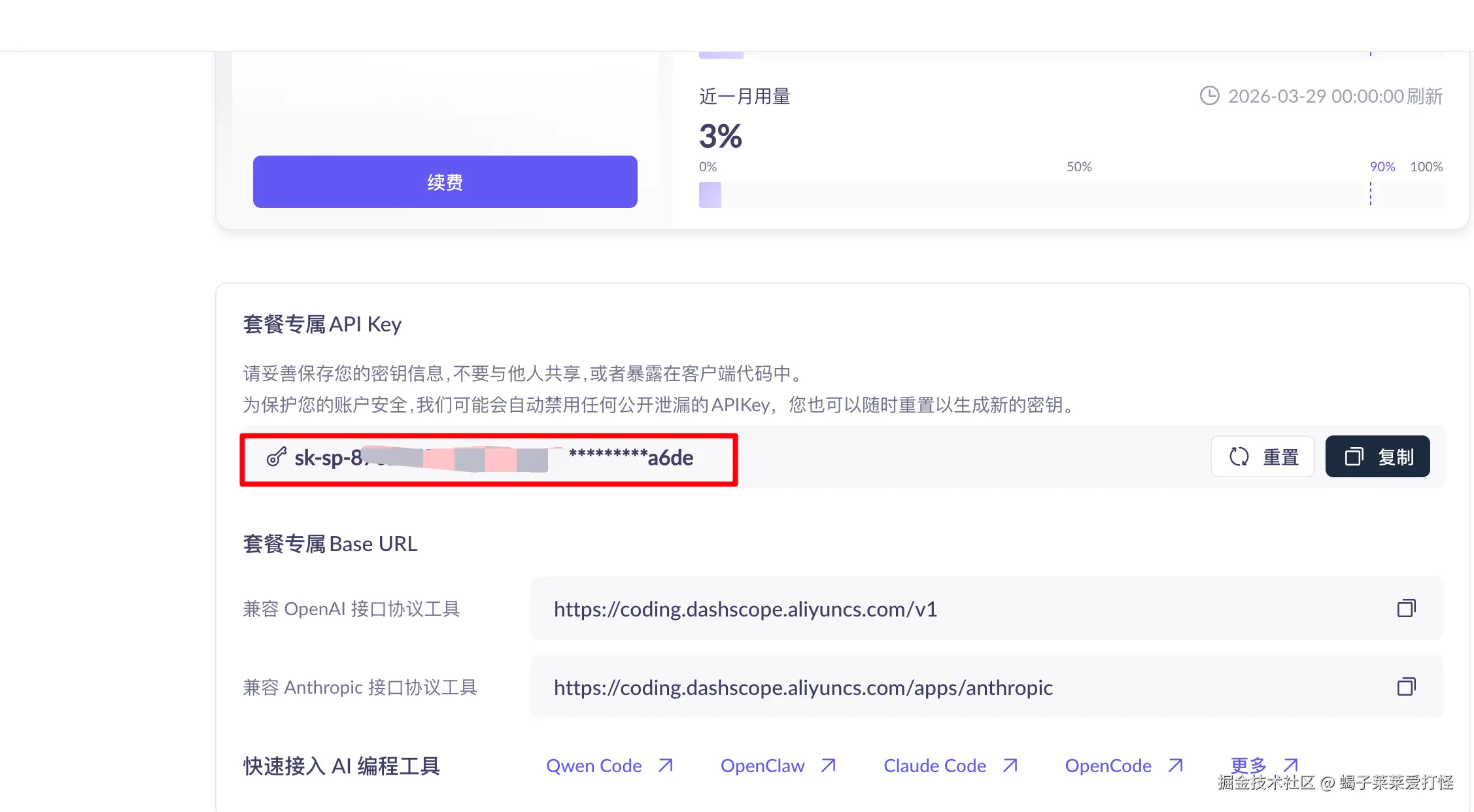The image size is (1474, 812).
Task: Open the OpenClaw link
Action: tap(778, 766)
